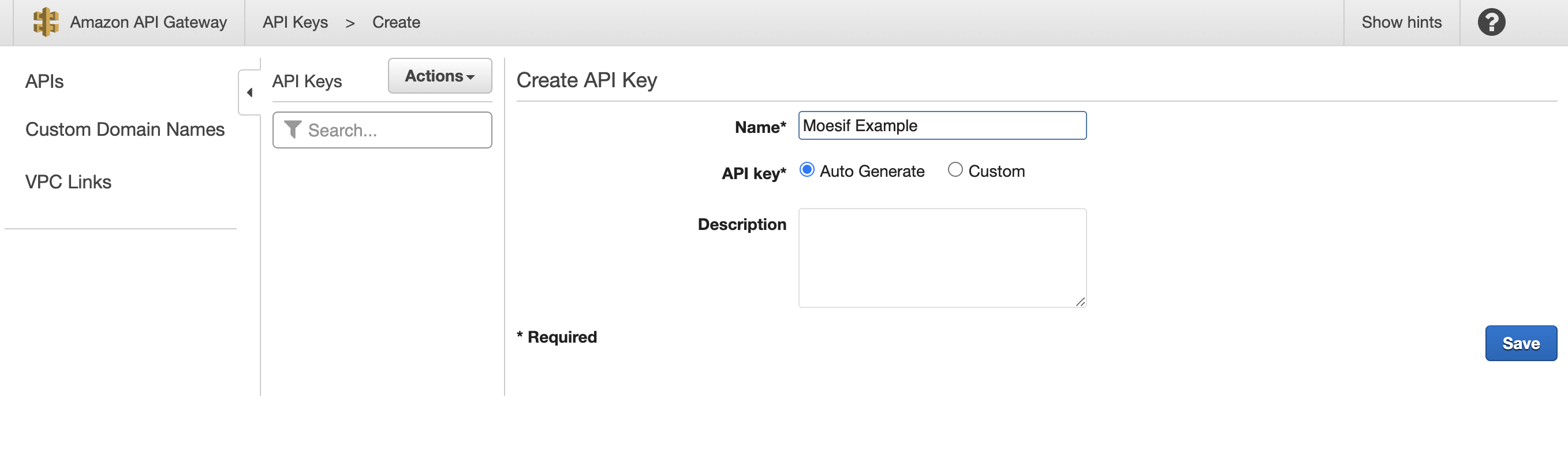Toggle Show hints in the header
1568x453 pixels.
point(1401,22)
